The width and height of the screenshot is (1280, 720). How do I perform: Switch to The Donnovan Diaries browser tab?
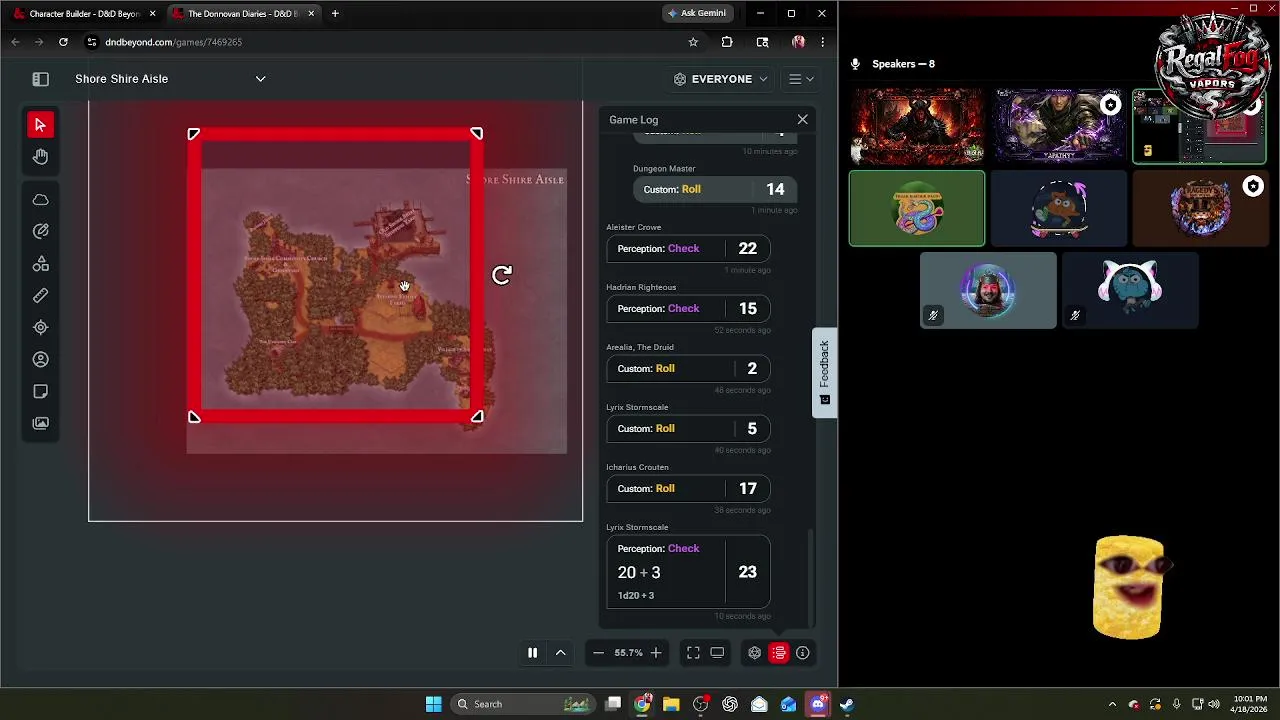241,14
